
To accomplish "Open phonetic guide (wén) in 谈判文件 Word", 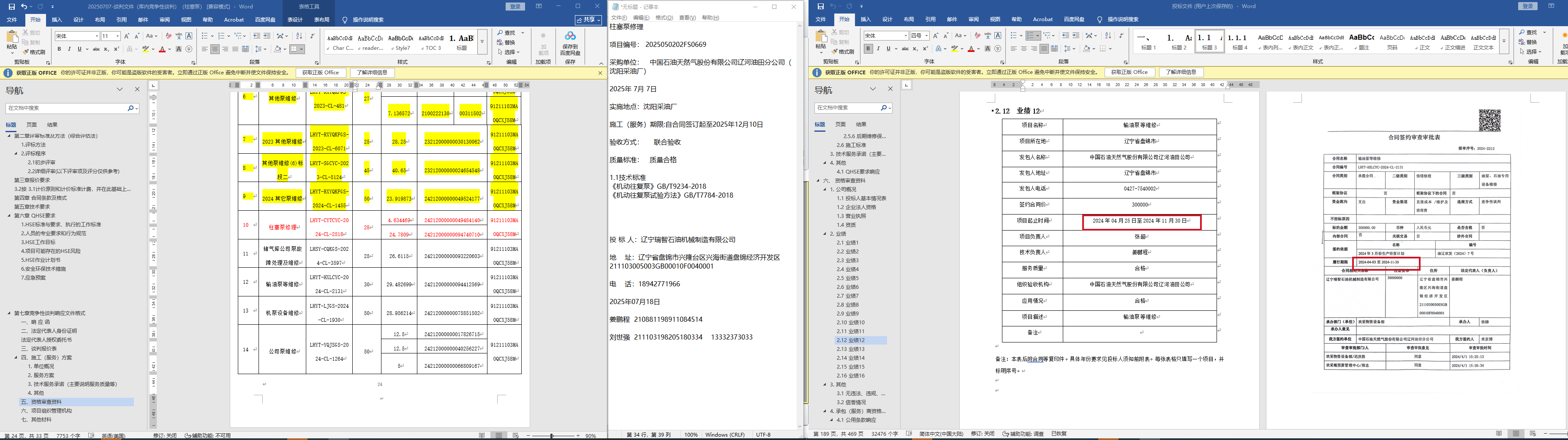I will click(x=179, y=36).
